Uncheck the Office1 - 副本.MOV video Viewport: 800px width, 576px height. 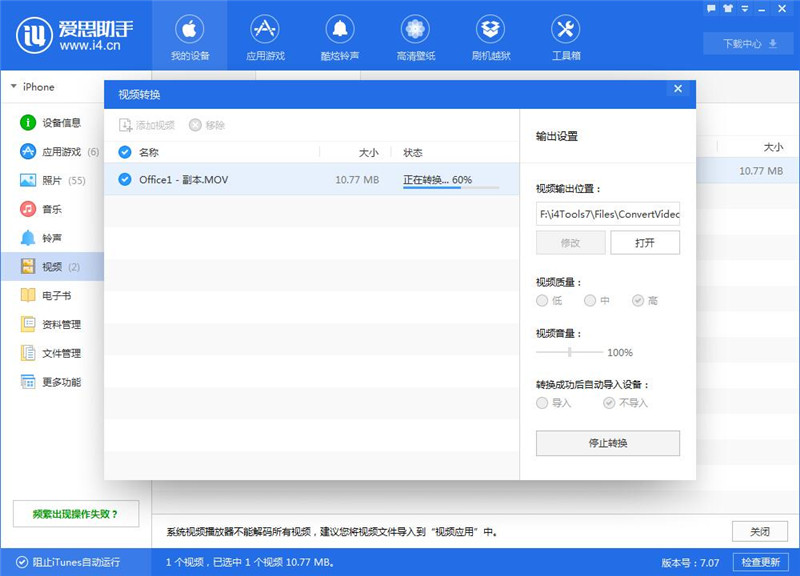(x=124, y=177)
